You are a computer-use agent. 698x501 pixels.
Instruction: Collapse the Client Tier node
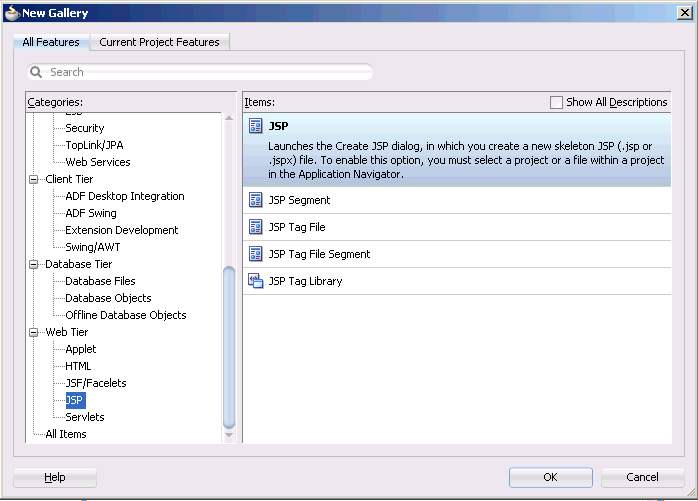(33, 179)
